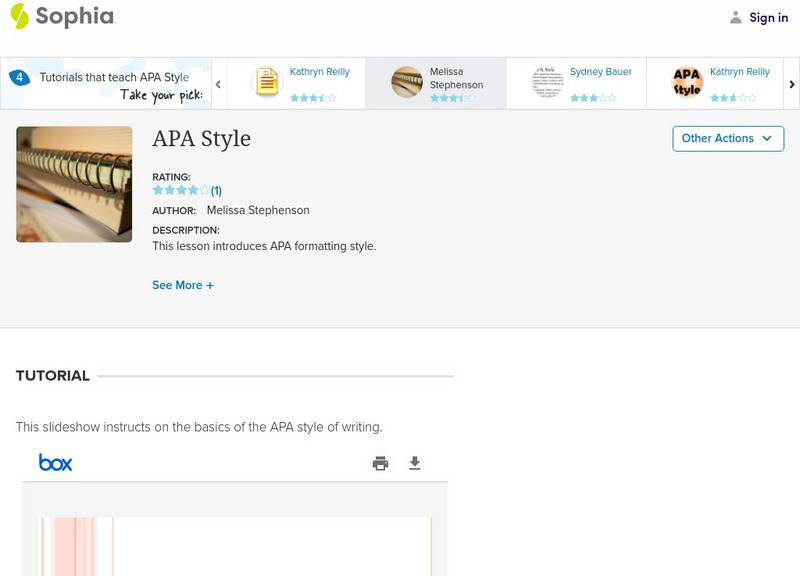
Task: Click the APA Style lesson title
Action: [x=201, y=139]
